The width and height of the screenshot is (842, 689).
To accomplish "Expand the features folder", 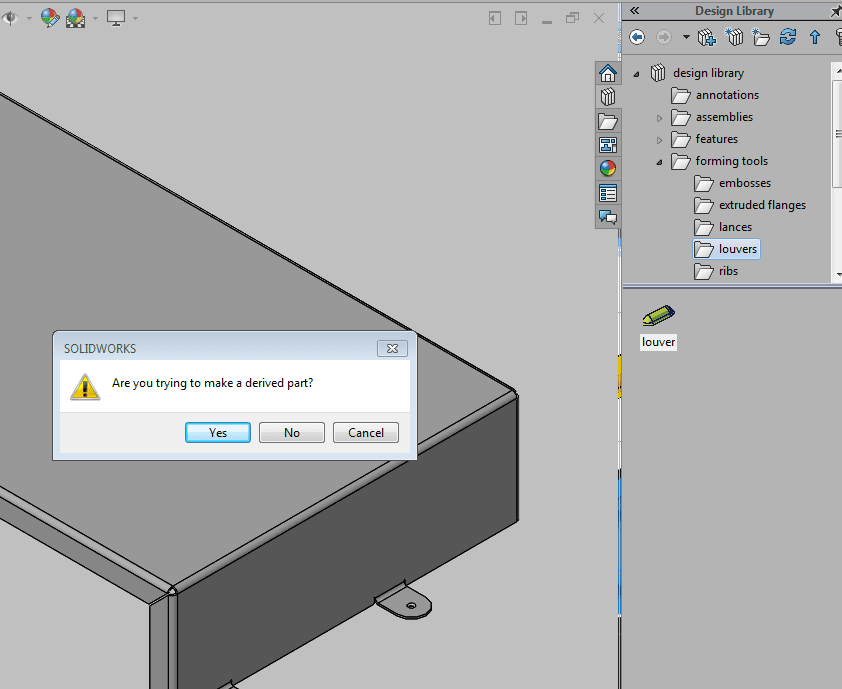I will (x=659, y=139).
